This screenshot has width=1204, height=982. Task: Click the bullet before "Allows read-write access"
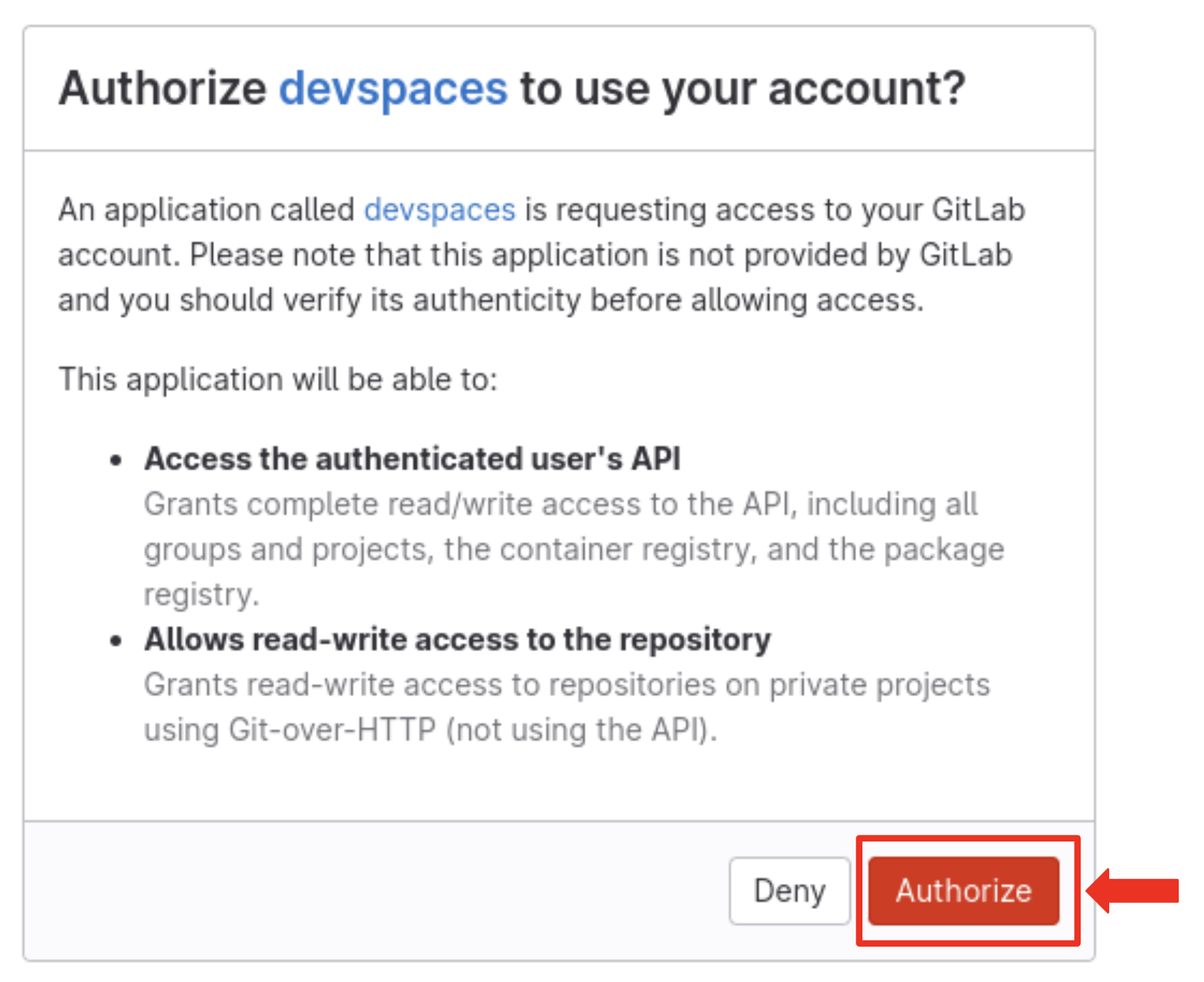click(x=116, y=641)
